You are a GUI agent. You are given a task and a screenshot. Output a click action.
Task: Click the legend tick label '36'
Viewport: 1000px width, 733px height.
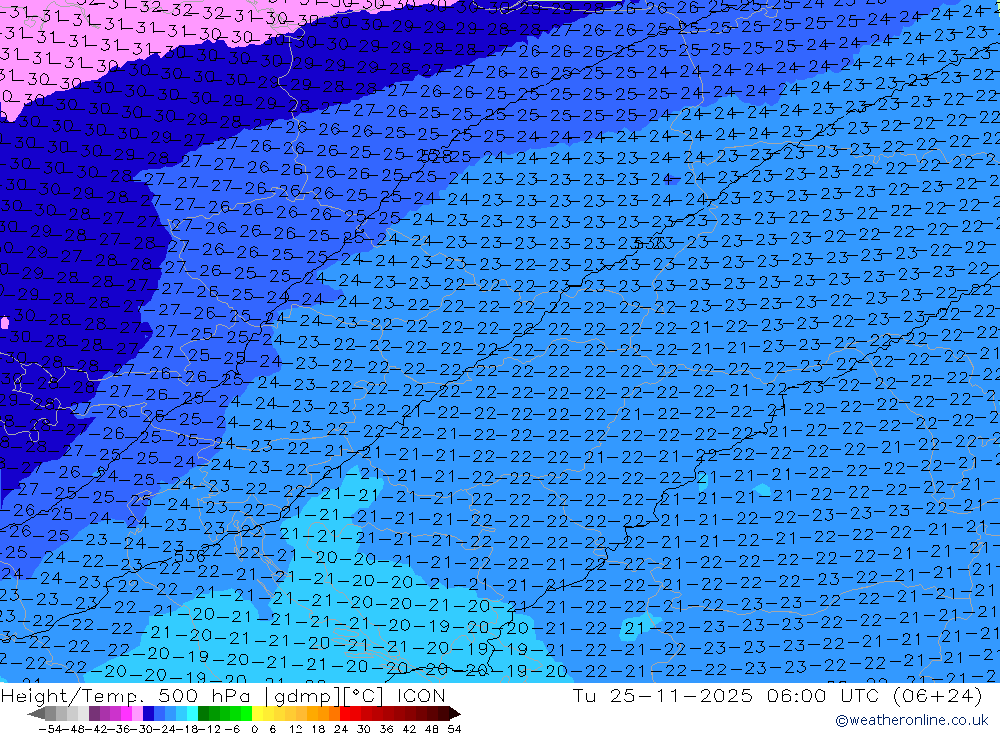386,729
